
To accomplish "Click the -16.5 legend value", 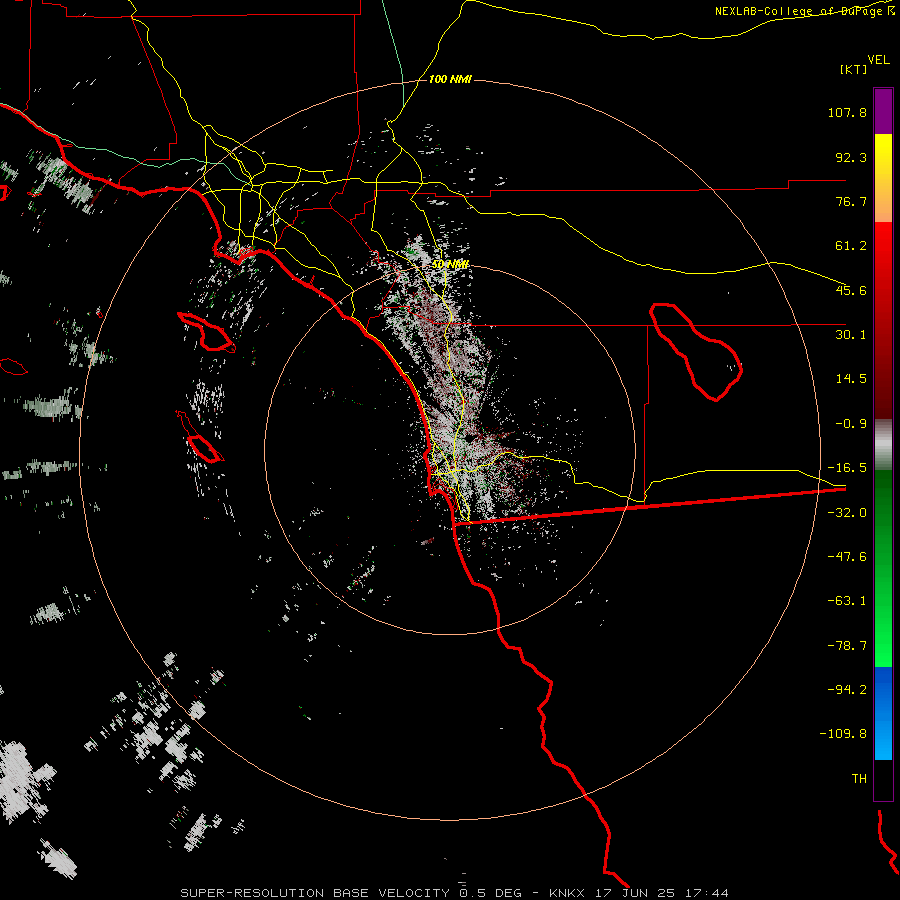I will pos(847,468).
